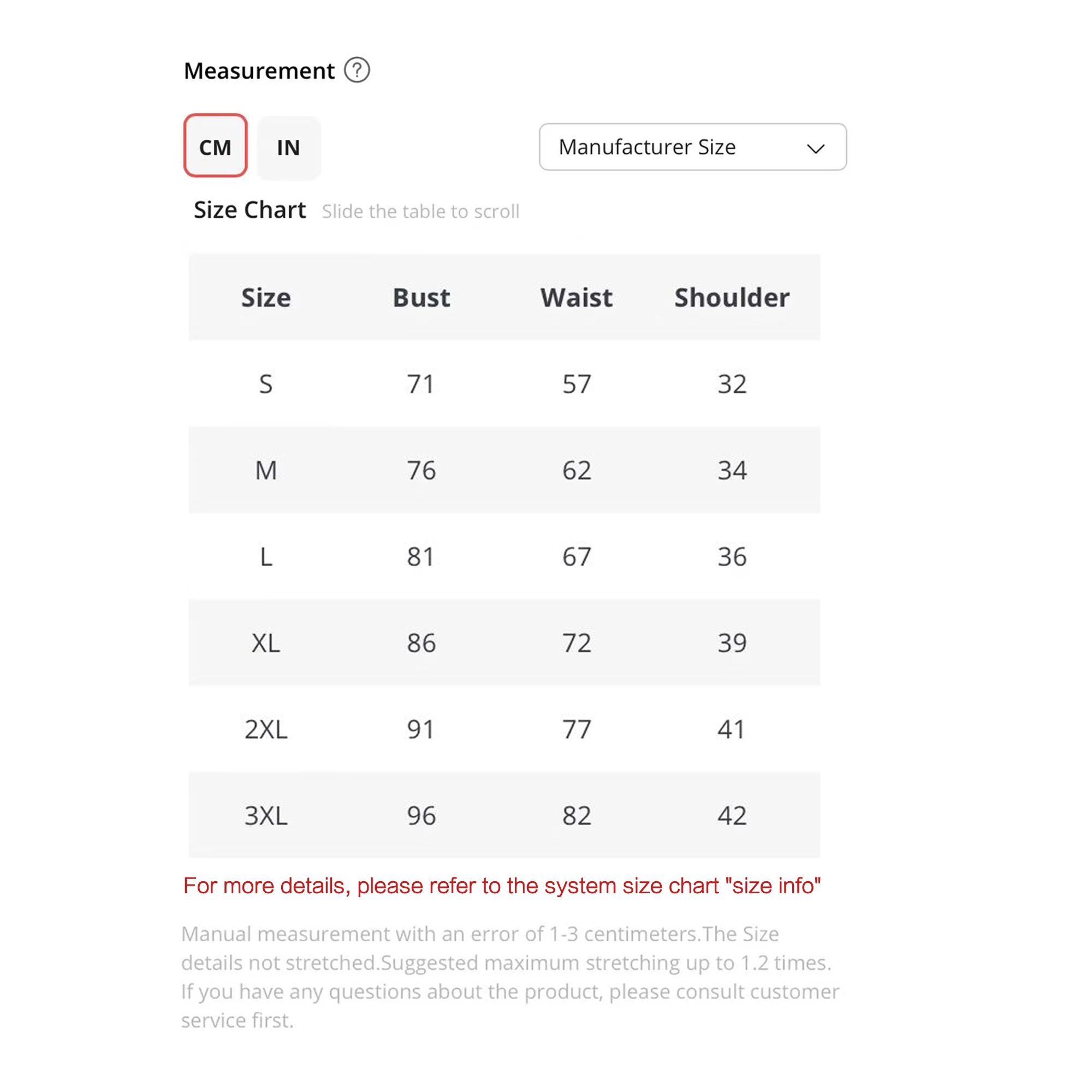Click the Shoulder column header
The image size is (1092, 1092).
point(732,298)
